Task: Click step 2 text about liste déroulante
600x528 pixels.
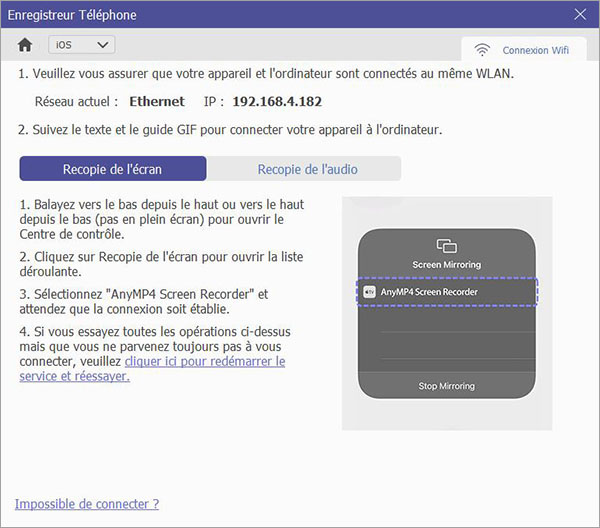Action: point(161,264)
